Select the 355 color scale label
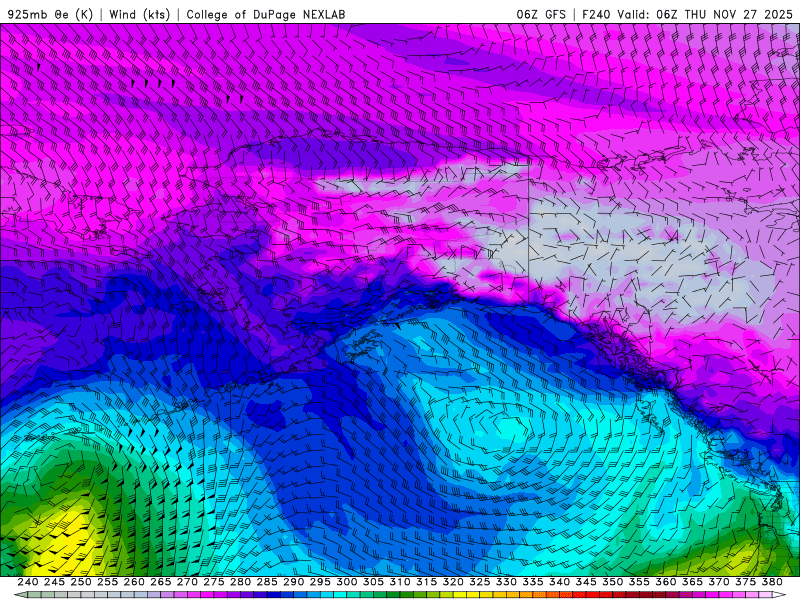800x600 pixels. 639,582
